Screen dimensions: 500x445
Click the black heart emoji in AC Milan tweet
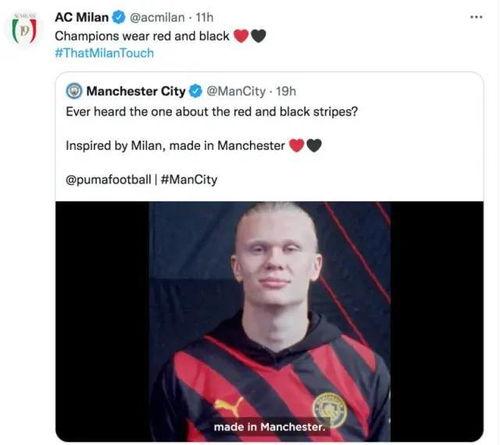tap(258, 36)
